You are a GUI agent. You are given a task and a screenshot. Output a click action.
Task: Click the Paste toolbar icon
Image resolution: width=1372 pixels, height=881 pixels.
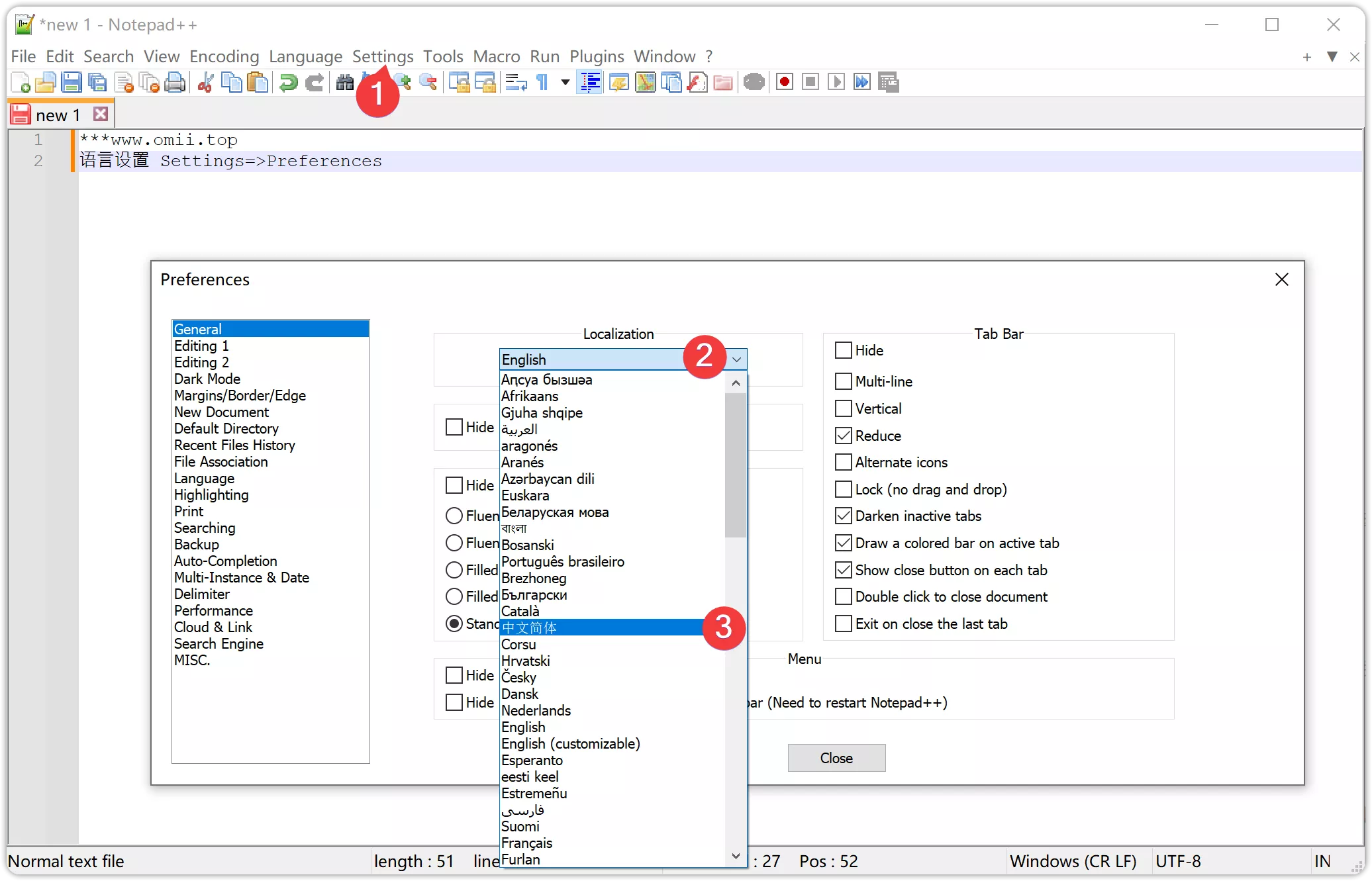tap(258, 82)
